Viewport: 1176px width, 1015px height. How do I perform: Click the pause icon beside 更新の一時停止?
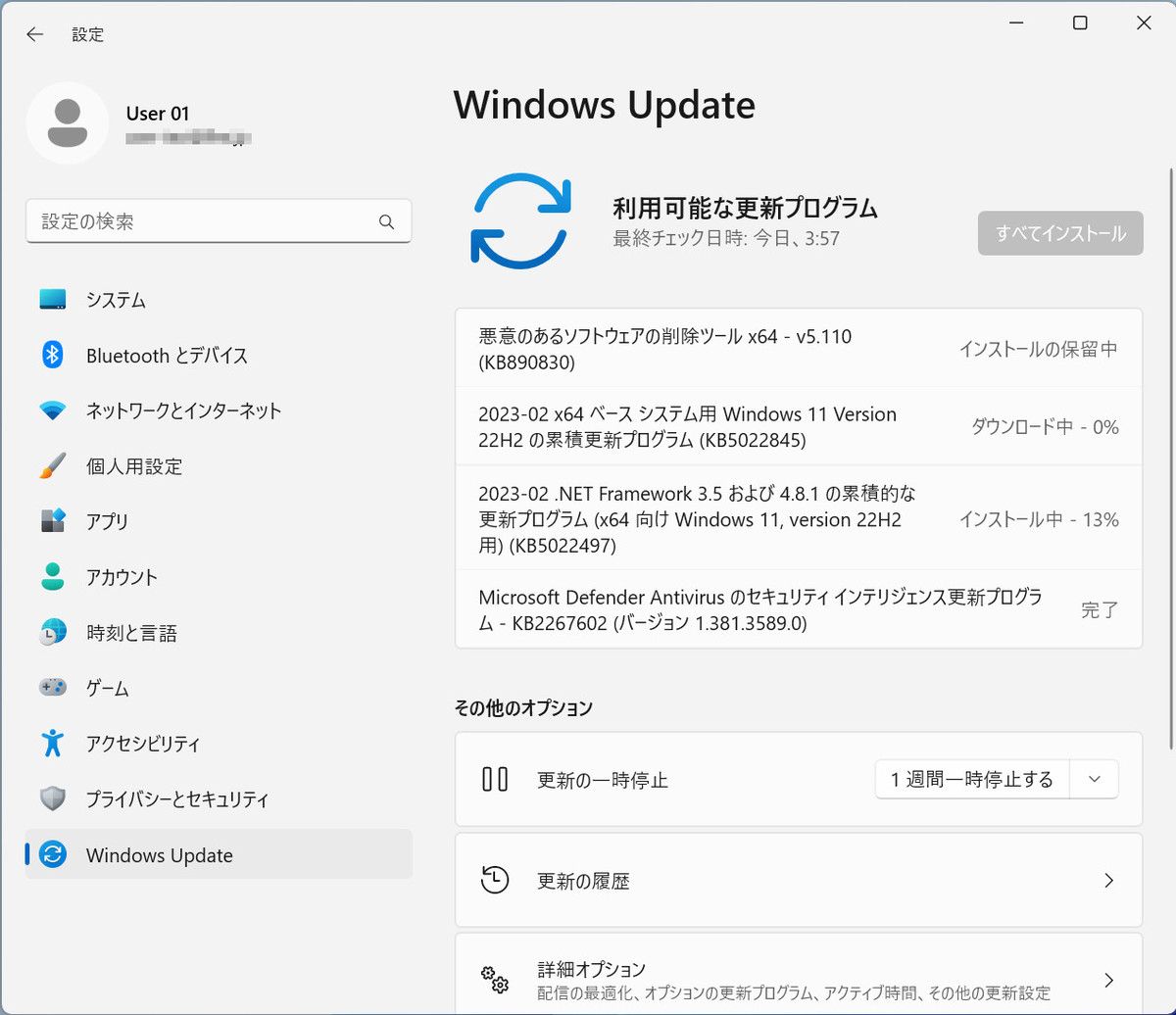494,780
